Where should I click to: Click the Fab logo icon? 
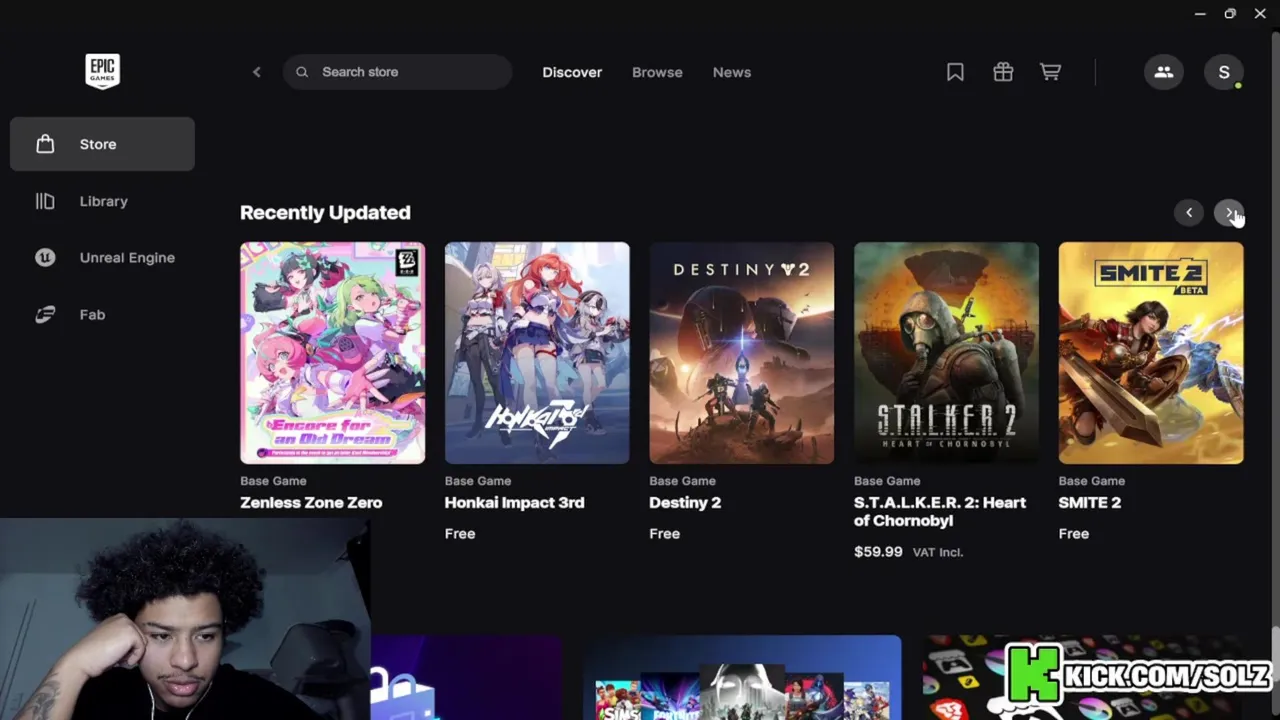point(45,315)
